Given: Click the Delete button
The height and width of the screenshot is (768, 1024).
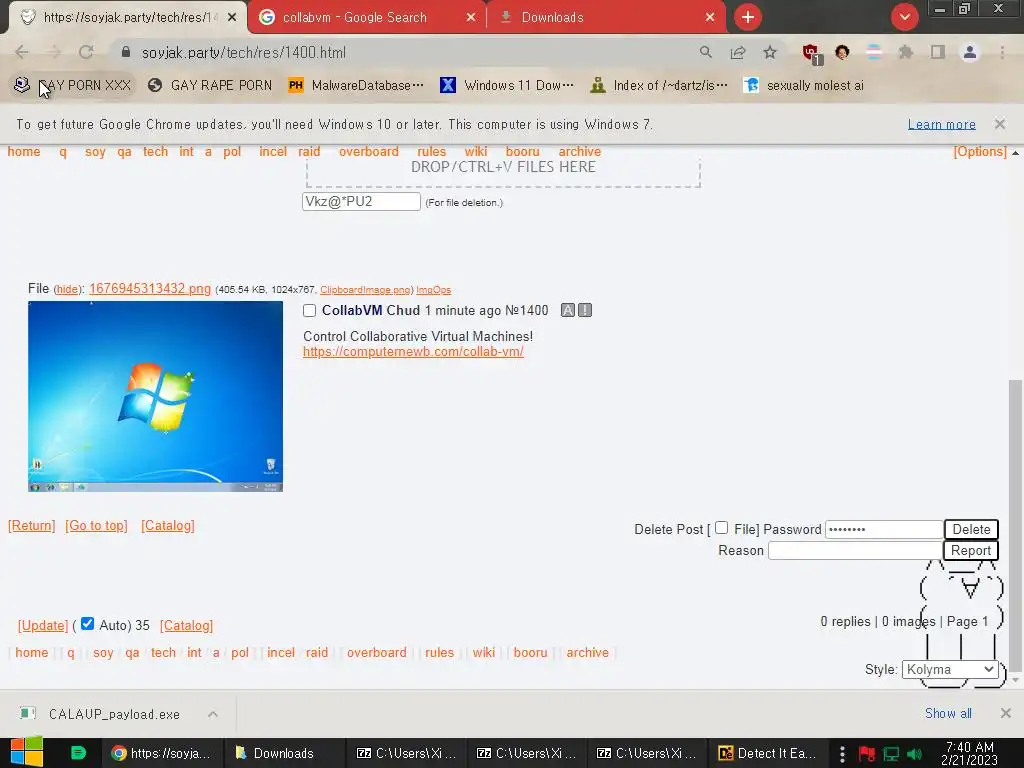Looking at the screenshot, I should click(x=971, y=529).
